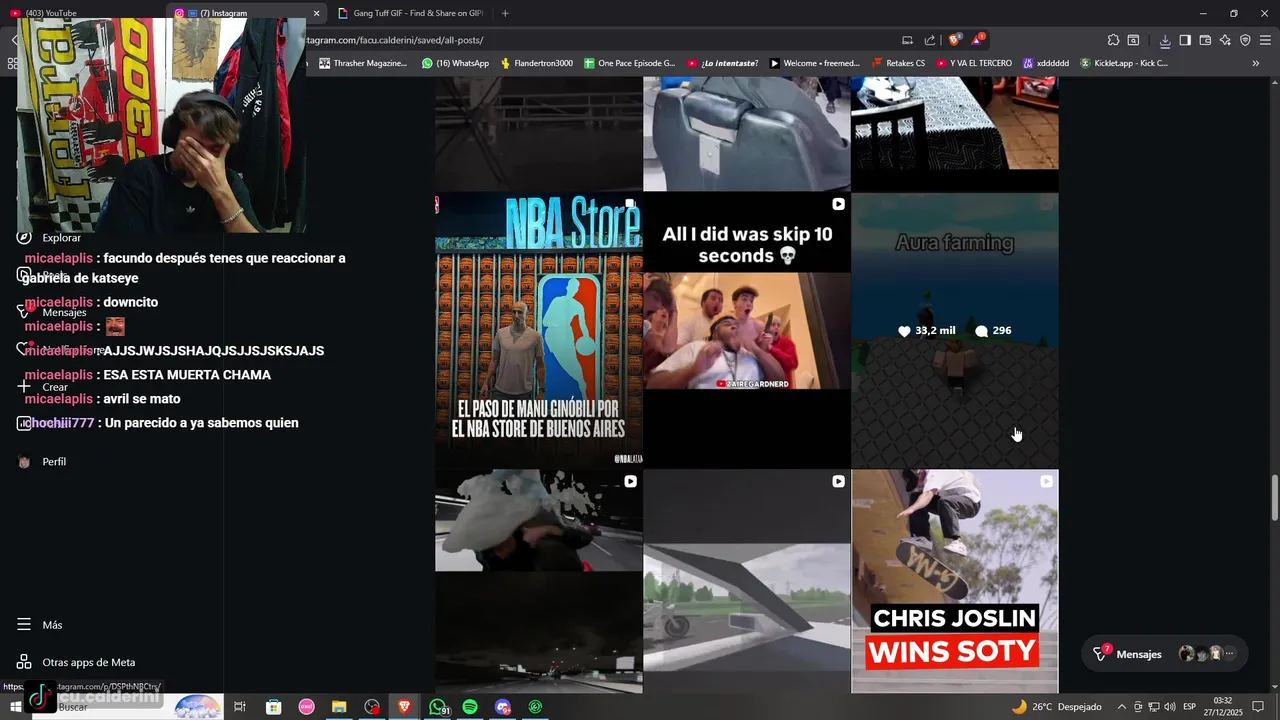The image size is (1280, 720).
Task: Click the weather 26°C Despejado widget
Action: click(x=1057, y=707)
